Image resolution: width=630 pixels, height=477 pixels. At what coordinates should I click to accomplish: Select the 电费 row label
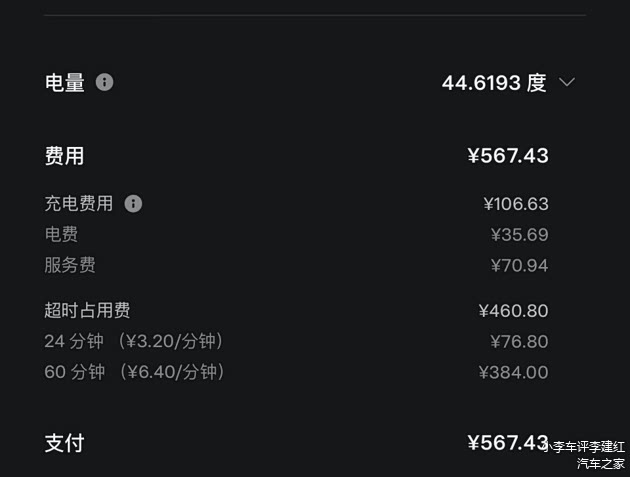(61, 235)
